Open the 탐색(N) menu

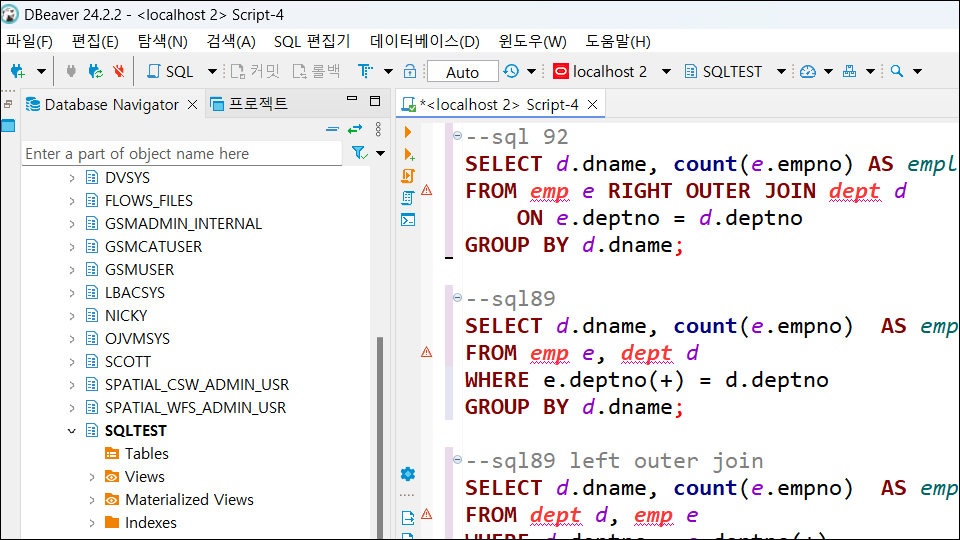click(x=162, y=41)
